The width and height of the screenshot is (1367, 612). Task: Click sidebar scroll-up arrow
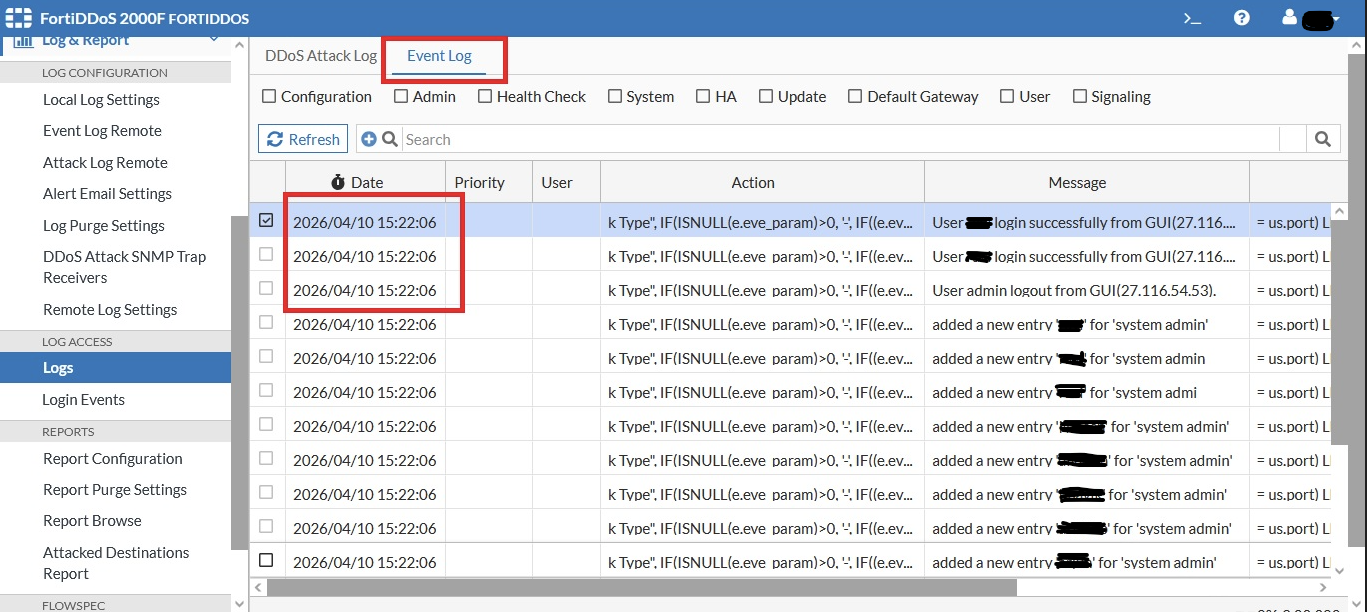[x=239, y=45]
